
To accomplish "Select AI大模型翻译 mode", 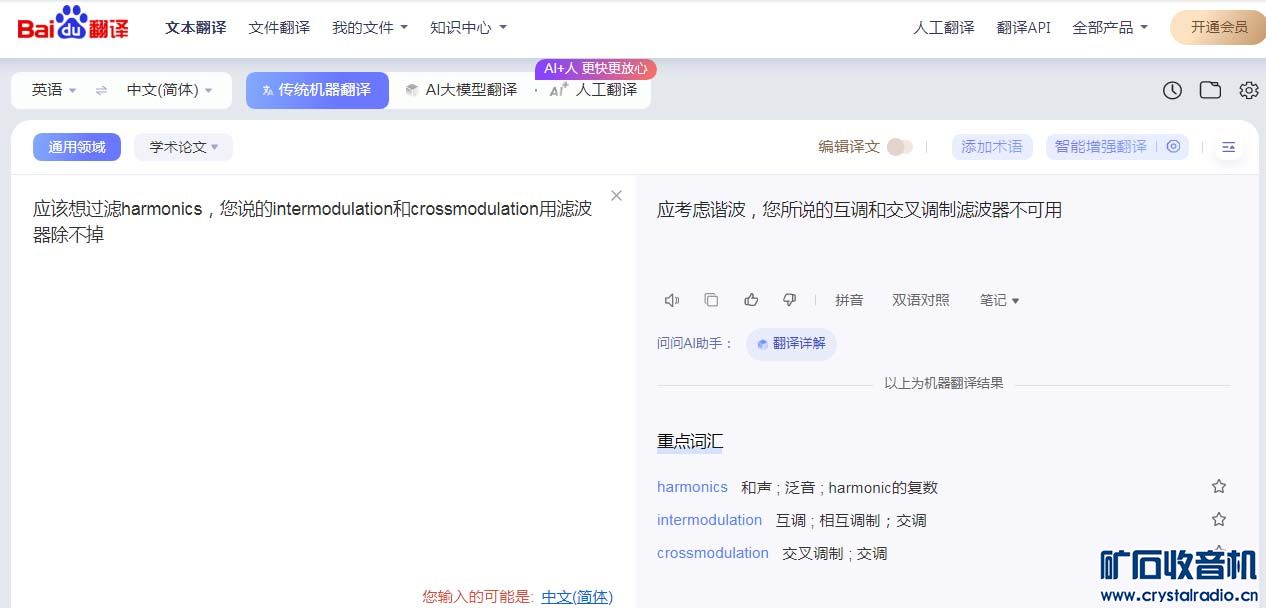I will 461,90.
